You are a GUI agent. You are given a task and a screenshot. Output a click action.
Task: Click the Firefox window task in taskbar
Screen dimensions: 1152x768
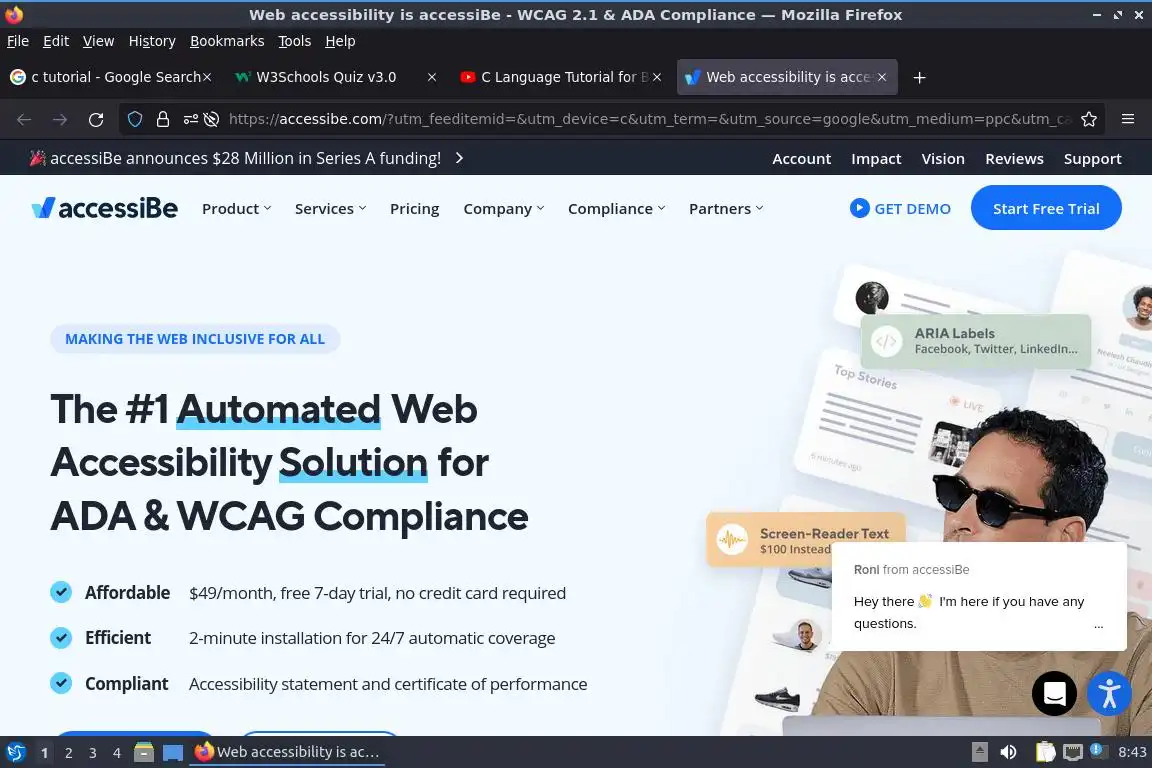[x=287, y=752]
